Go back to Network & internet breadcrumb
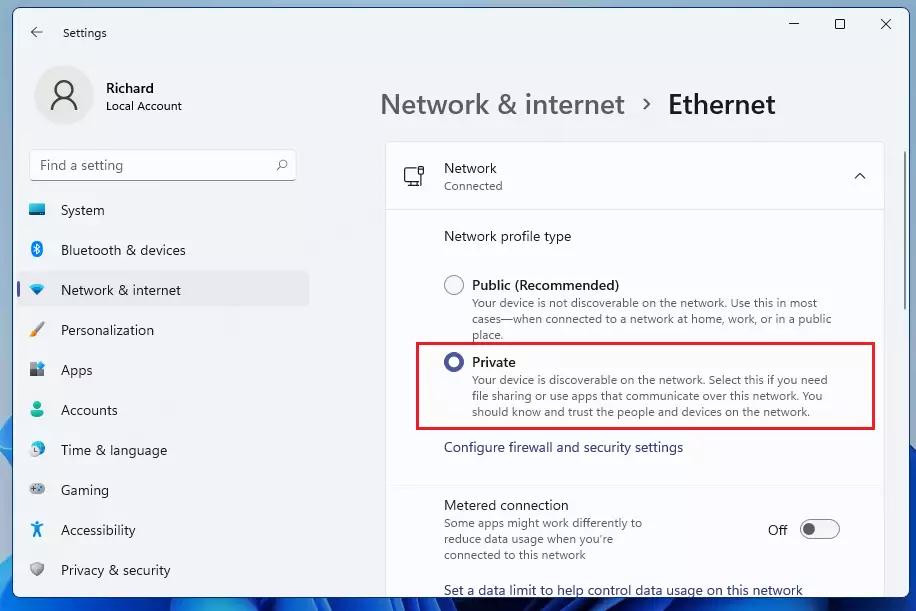The image size is (916, 611). (502, 104)
